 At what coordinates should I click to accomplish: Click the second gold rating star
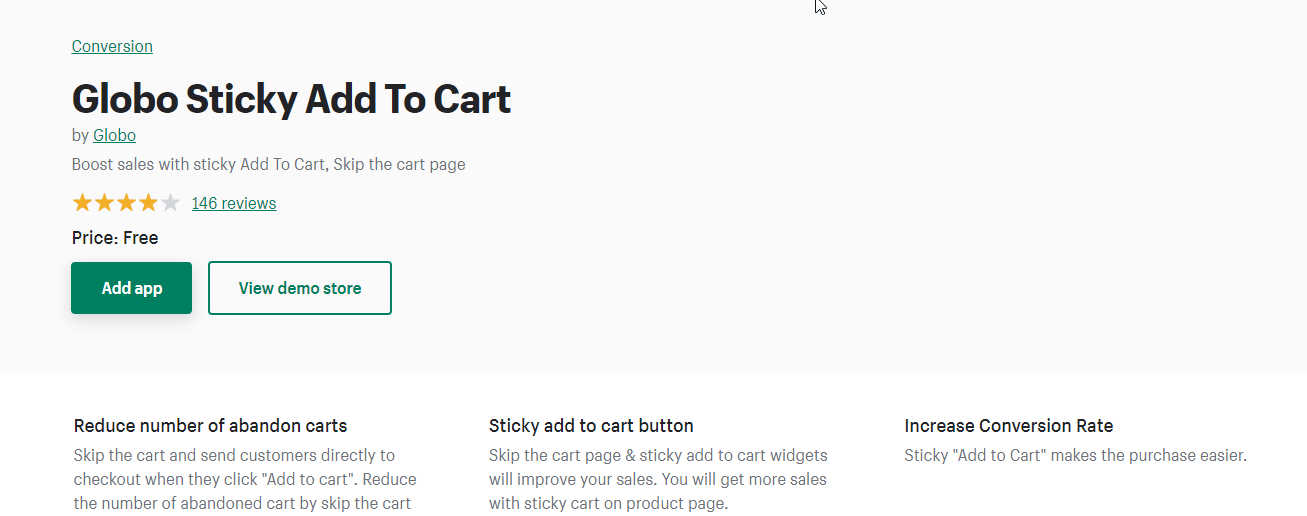pos(104,203)
